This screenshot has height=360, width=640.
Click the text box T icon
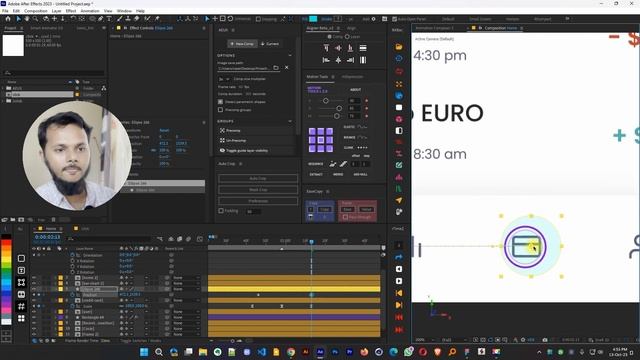[21, 270]
